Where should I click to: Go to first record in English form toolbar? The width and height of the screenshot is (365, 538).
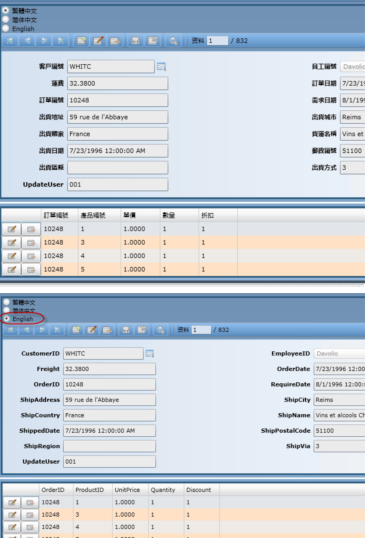tap(10, 330)
